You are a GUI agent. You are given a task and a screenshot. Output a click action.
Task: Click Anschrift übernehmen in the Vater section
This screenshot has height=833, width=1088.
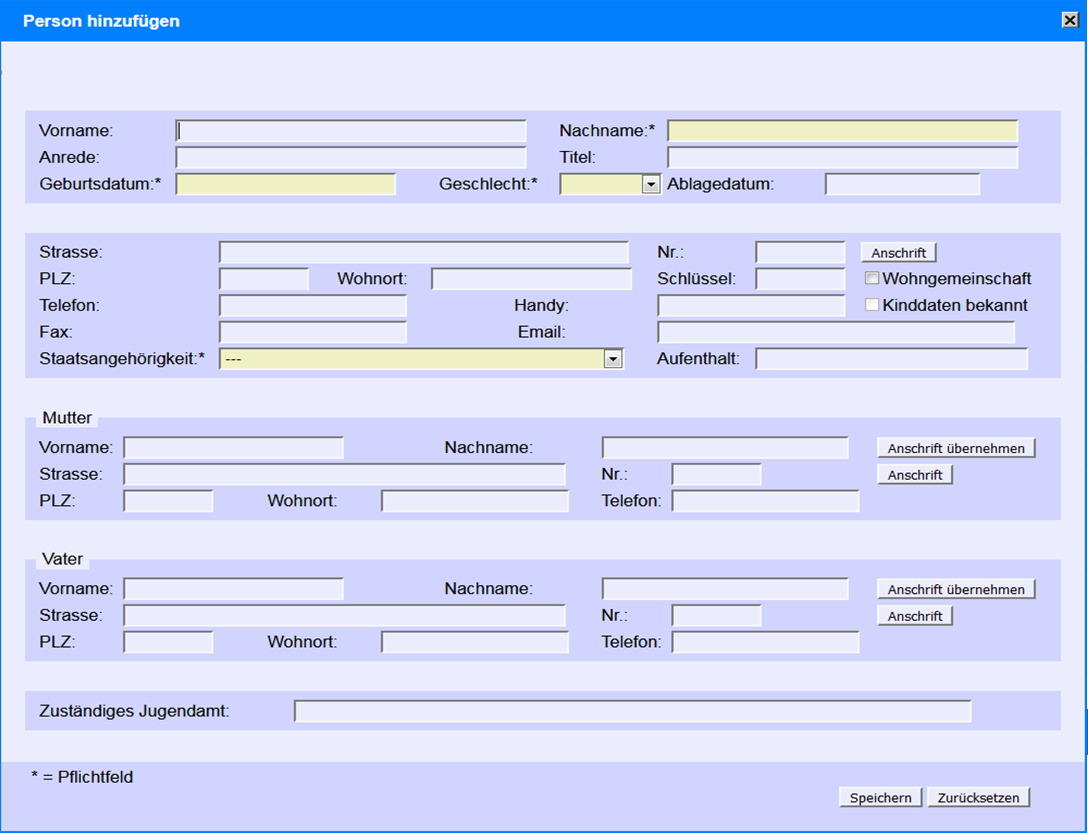(x=955, y=590)
